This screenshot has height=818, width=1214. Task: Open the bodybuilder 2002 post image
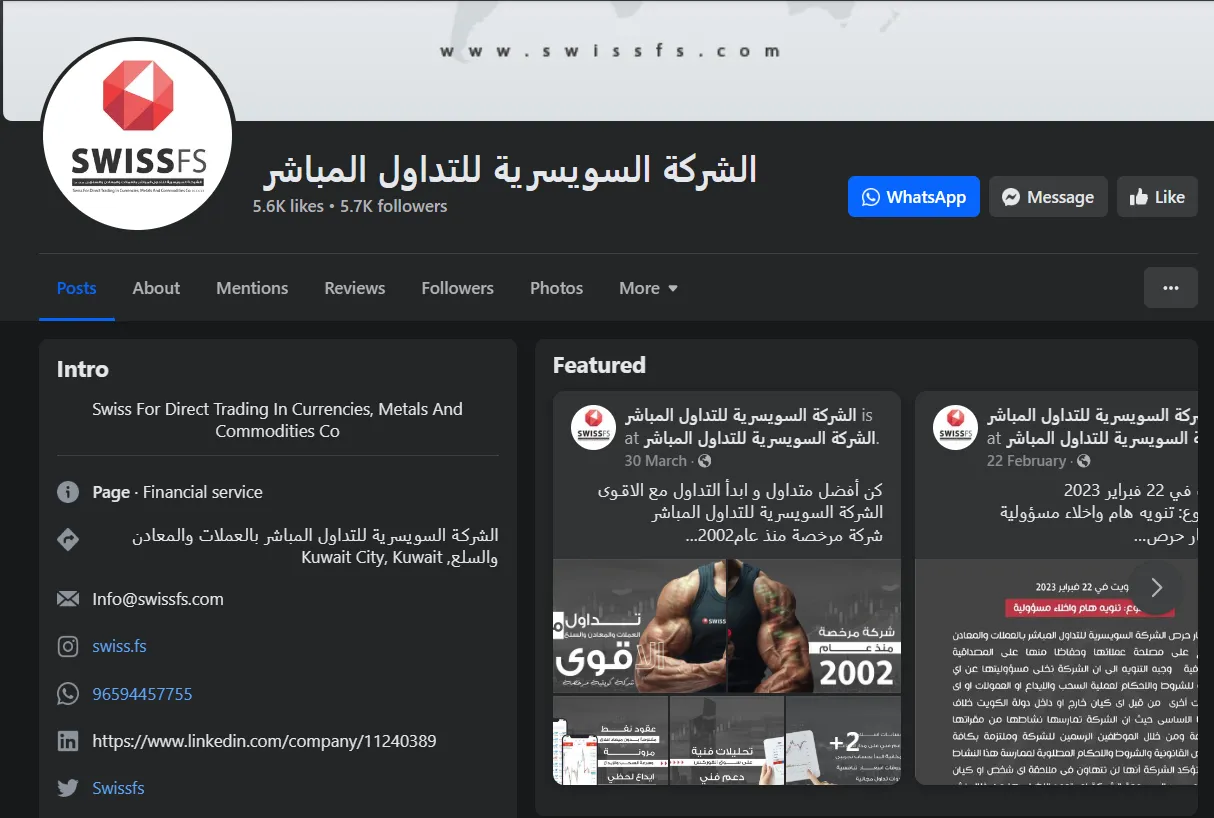point(727,626)
